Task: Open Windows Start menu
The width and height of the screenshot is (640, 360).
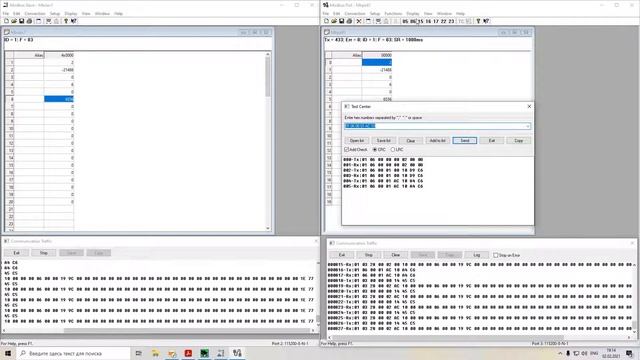Action: tap(7, 353)
